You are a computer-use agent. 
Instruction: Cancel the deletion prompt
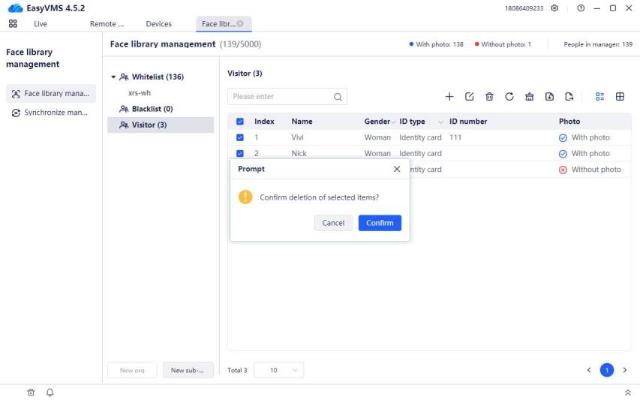pos(333,223)
